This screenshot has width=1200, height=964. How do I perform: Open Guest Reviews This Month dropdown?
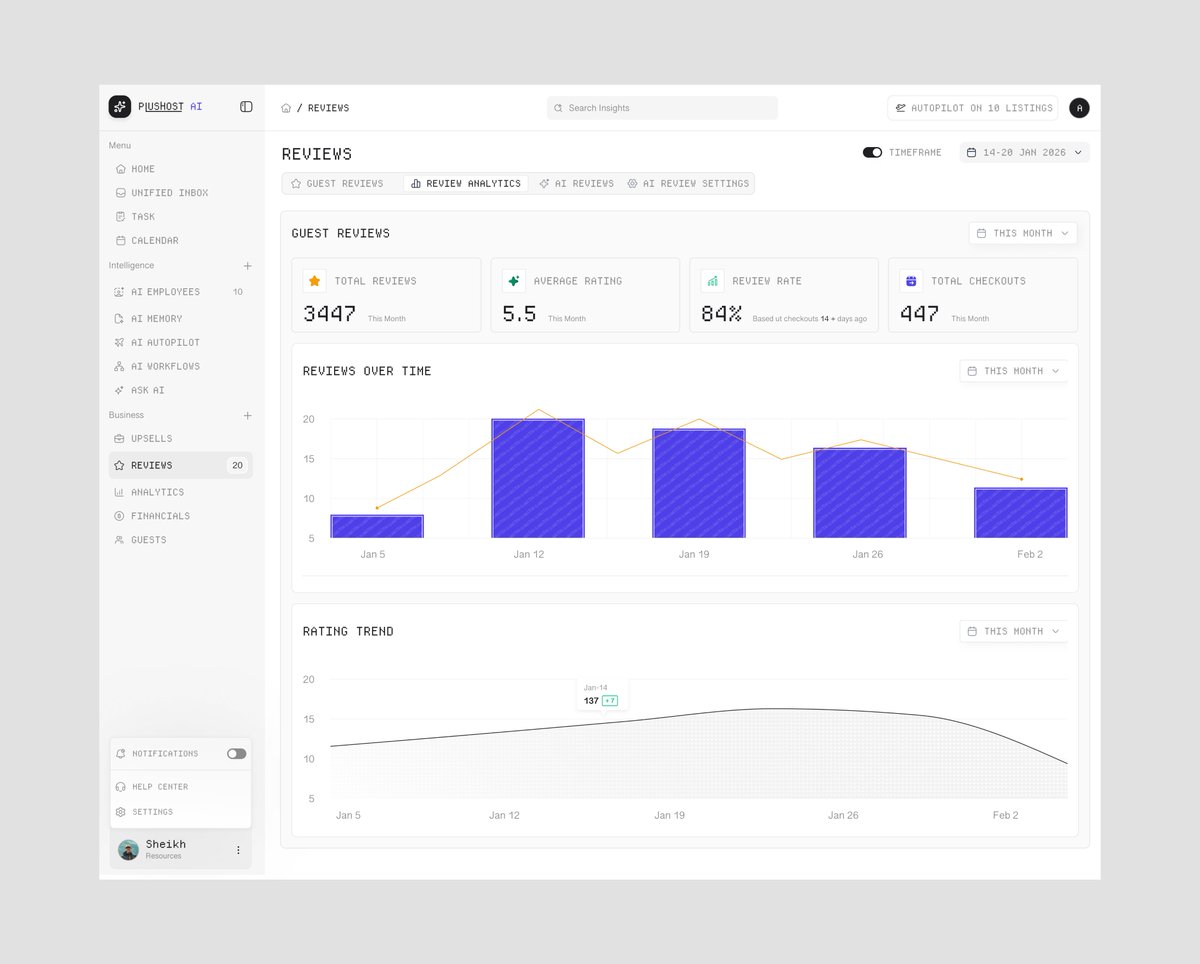(1023, 233)
